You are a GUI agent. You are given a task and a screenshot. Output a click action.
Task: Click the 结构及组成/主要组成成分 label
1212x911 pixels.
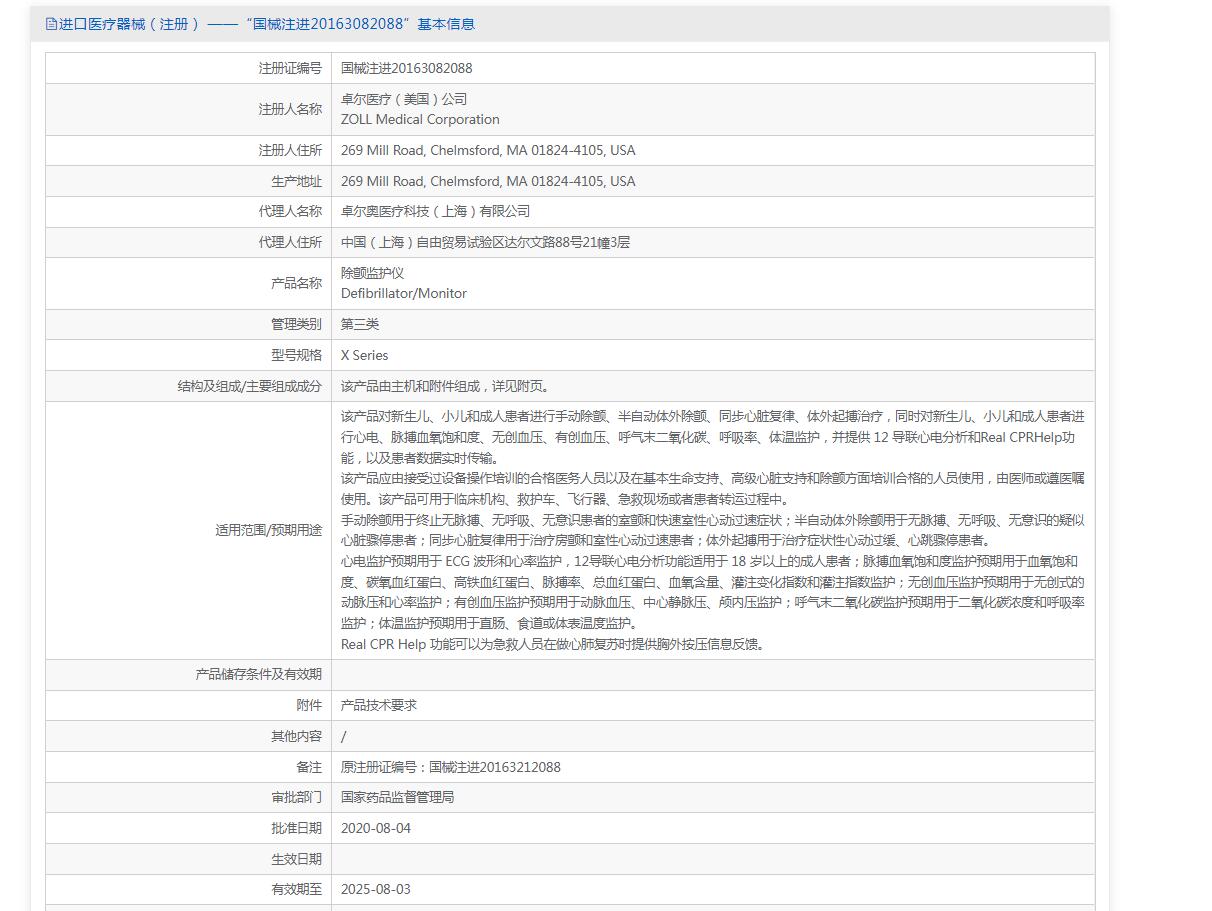pos(250,386)
